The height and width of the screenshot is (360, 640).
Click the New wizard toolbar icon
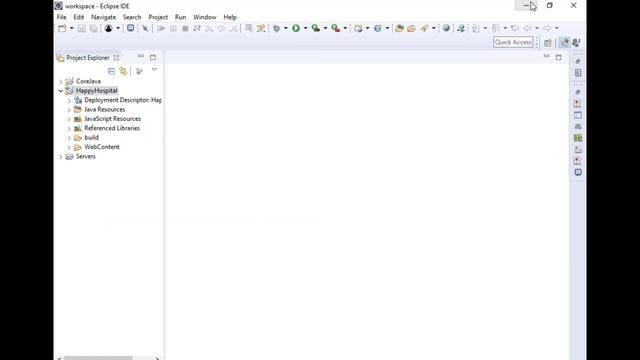pyautogui.click(x=62, y=28)
